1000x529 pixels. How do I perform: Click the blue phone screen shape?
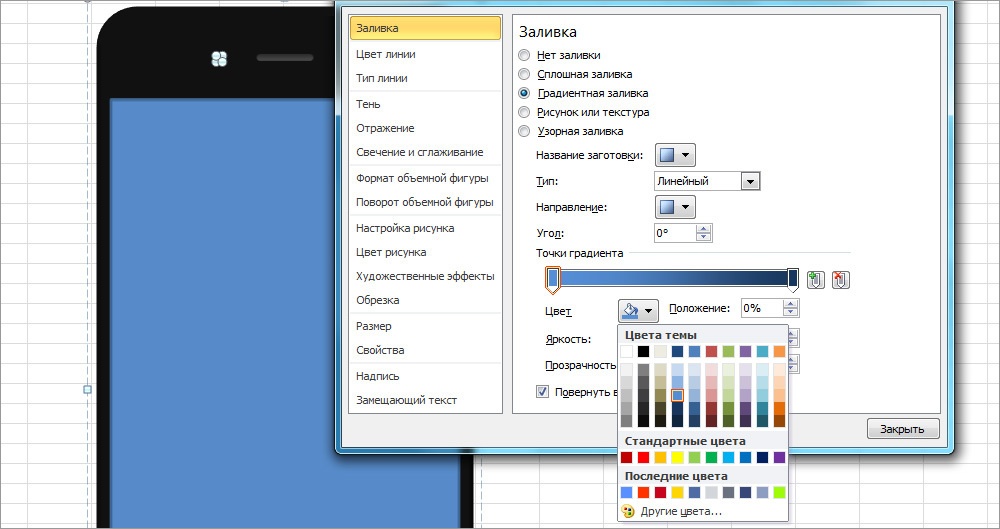(285, 313)
